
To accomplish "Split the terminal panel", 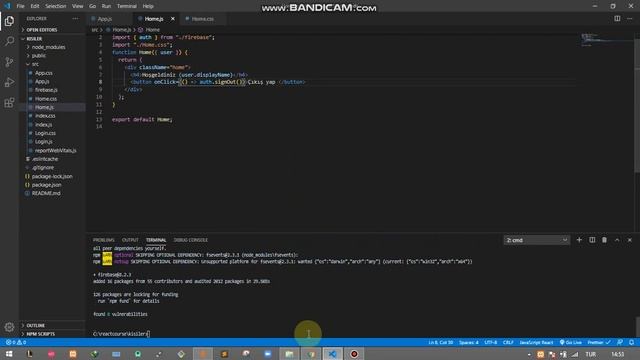I will tap(592, 240).
